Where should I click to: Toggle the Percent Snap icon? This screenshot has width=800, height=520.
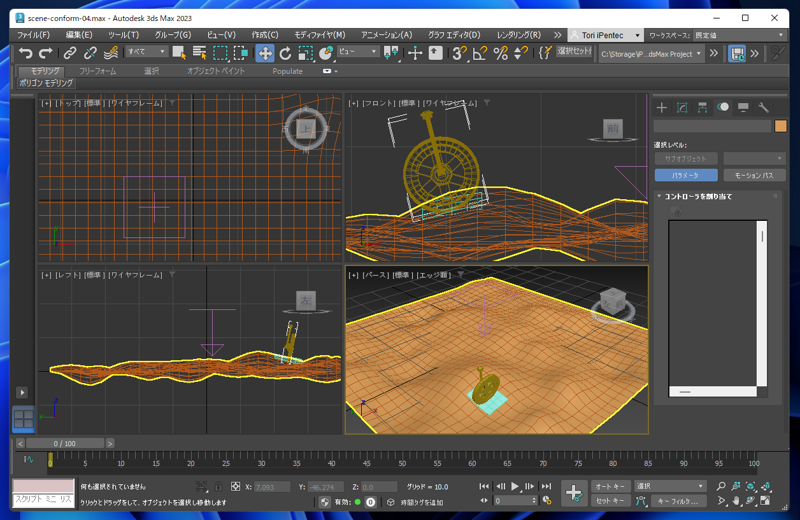pos(501,53)
